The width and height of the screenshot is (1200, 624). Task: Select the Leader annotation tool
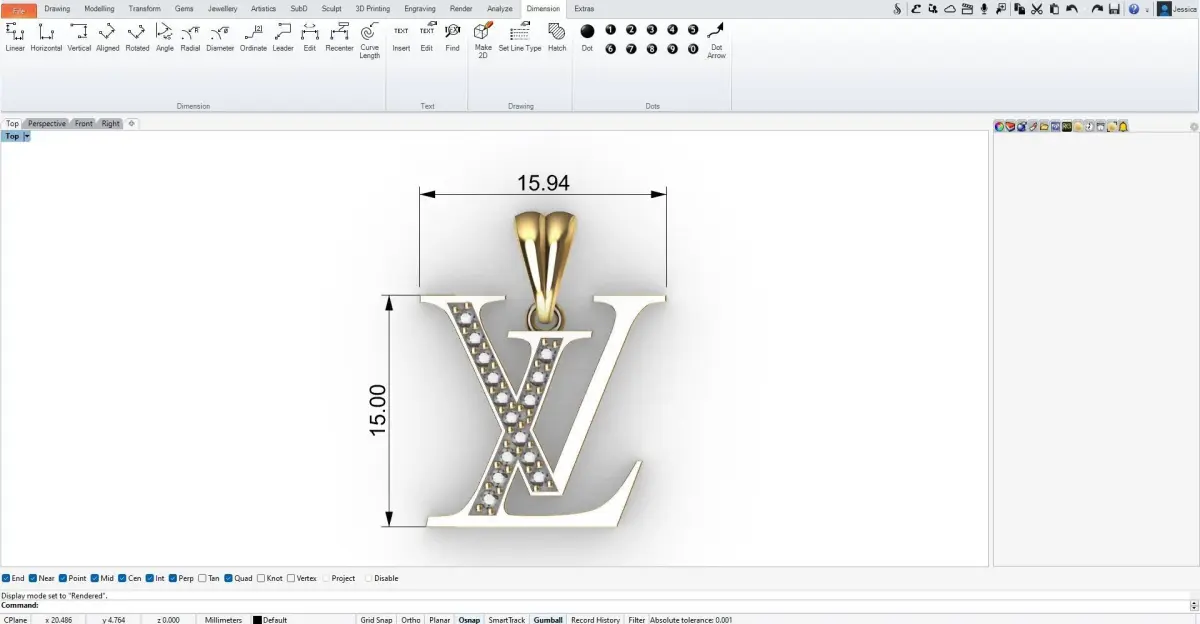[x=283, y=37]
